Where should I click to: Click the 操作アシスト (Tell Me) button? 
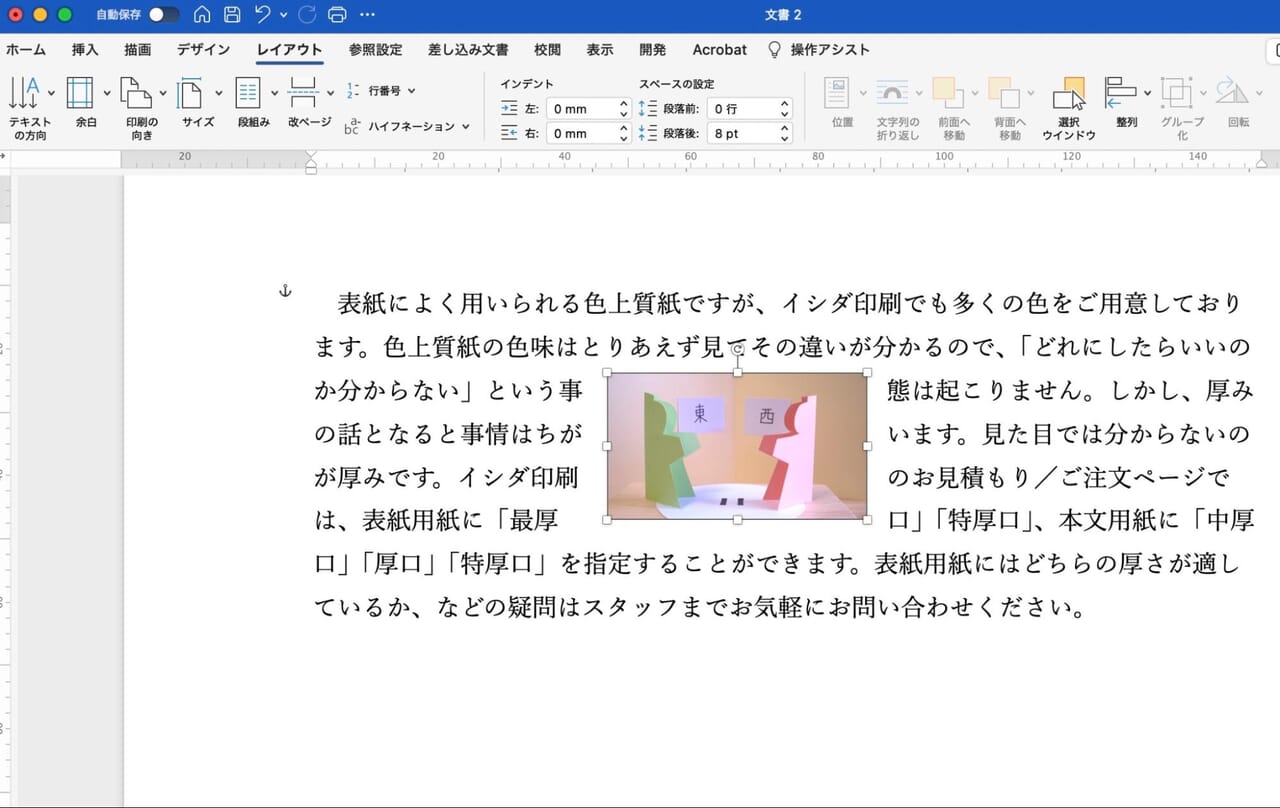coord(831,49)
